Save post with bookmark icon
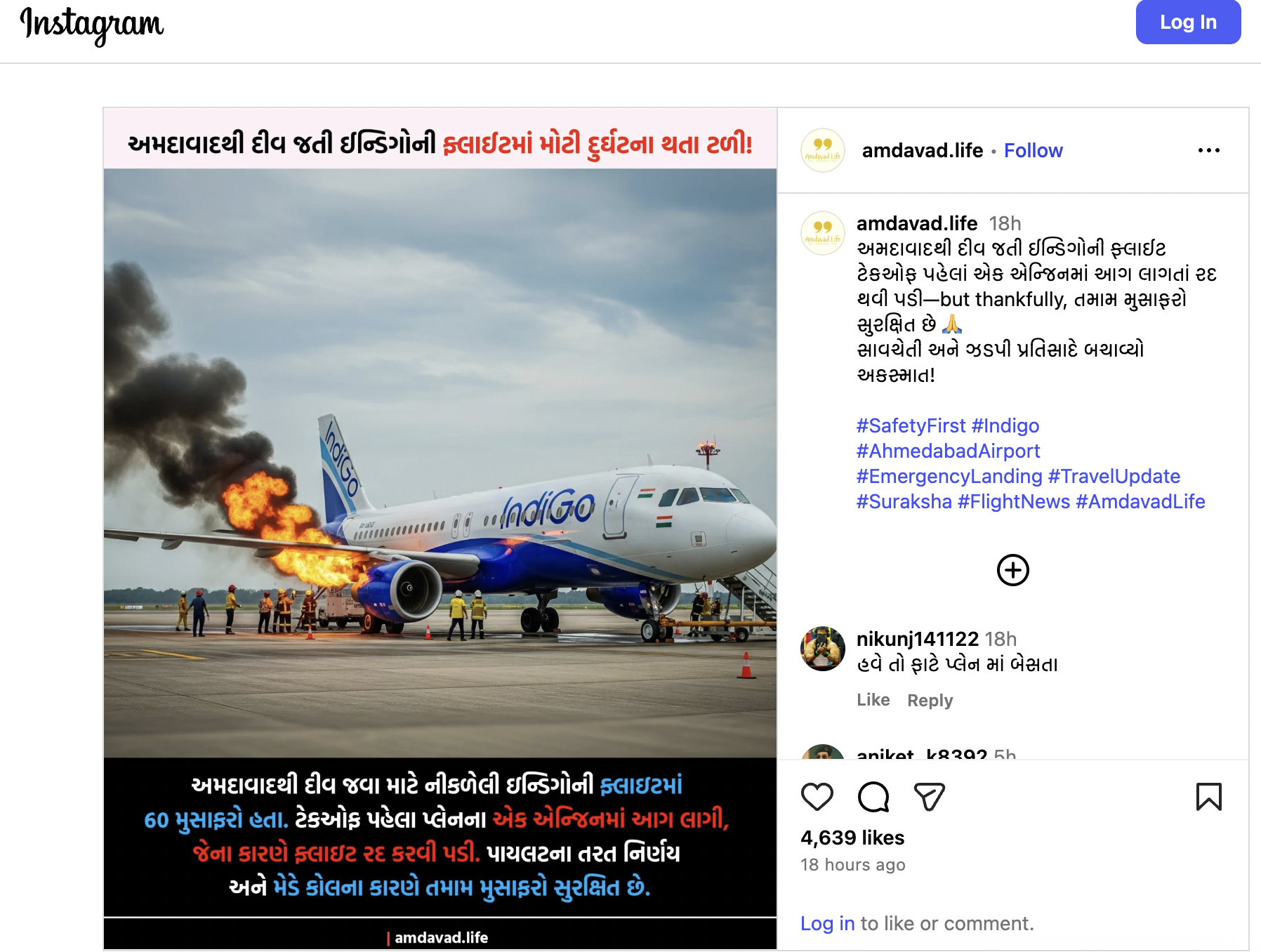 tap(1208, 797)
